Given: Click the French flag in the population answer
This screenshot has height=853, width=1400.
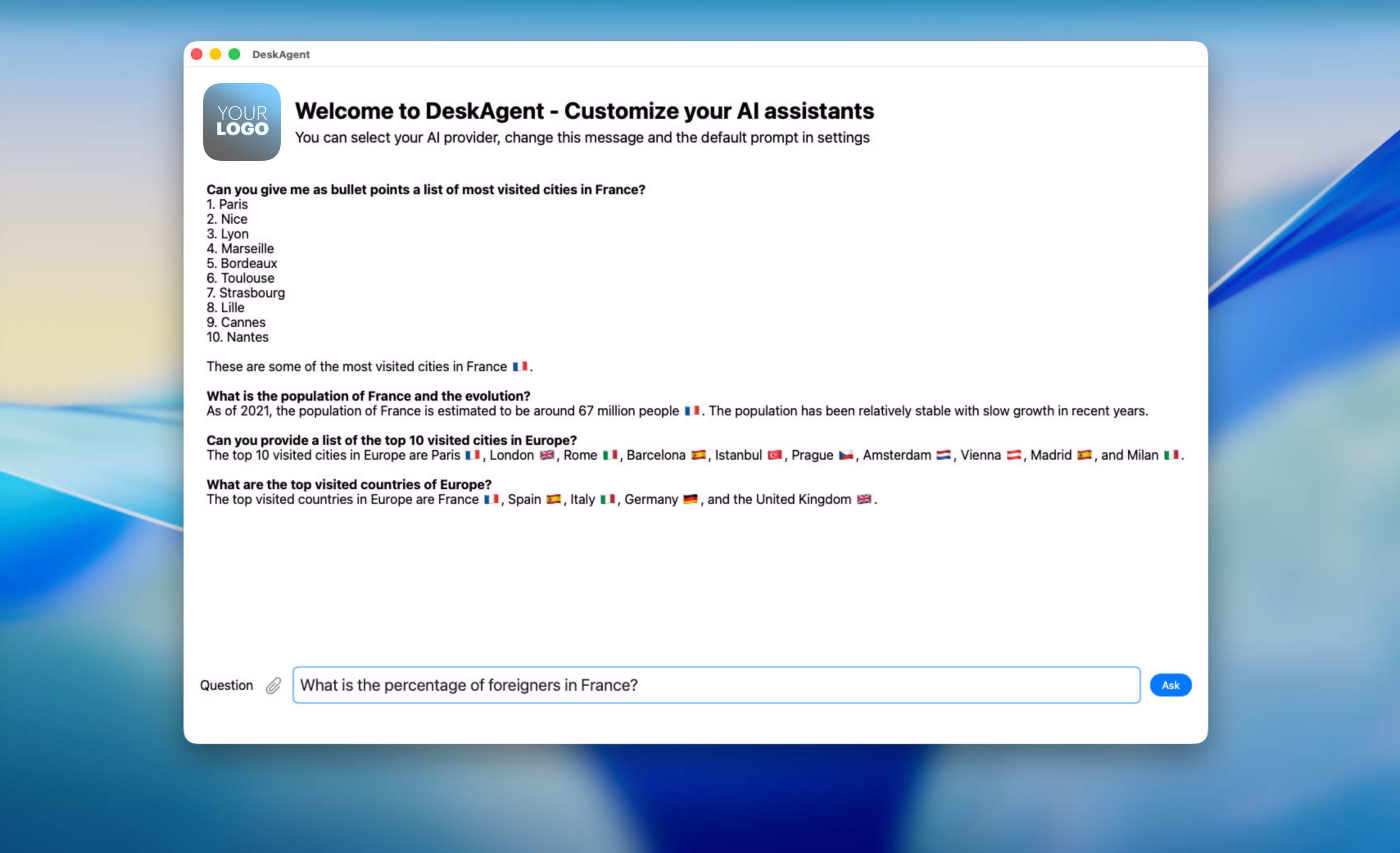Looking at the screenshot, I should point(690,410).
